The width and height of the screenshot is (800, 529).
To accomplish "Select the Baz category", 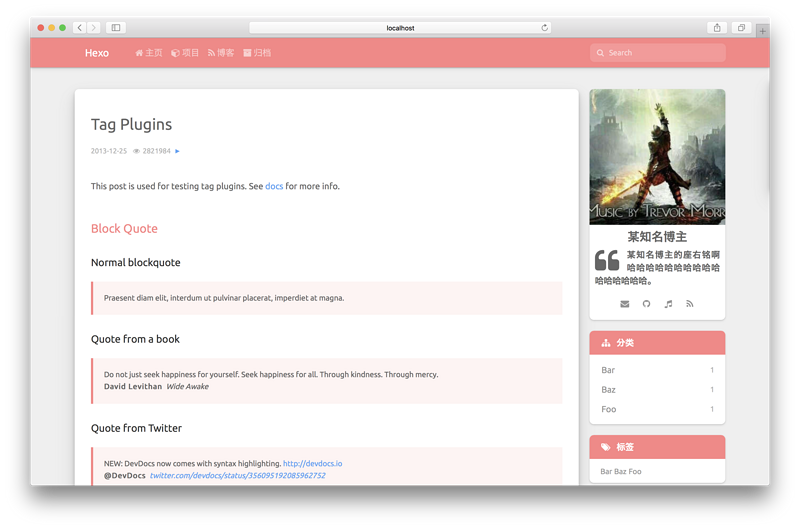I will (657, 390).
